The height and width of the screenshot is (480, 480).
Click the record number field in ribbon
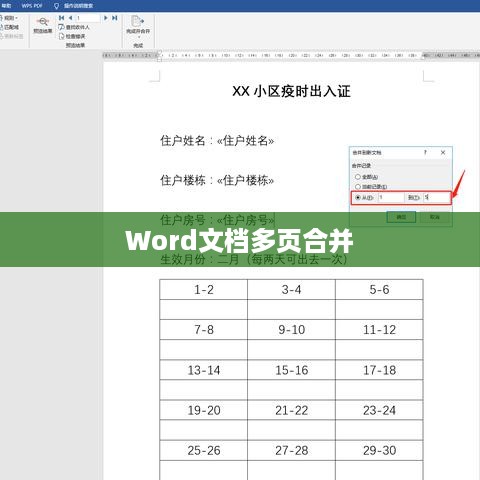click(x=88, y=18)
